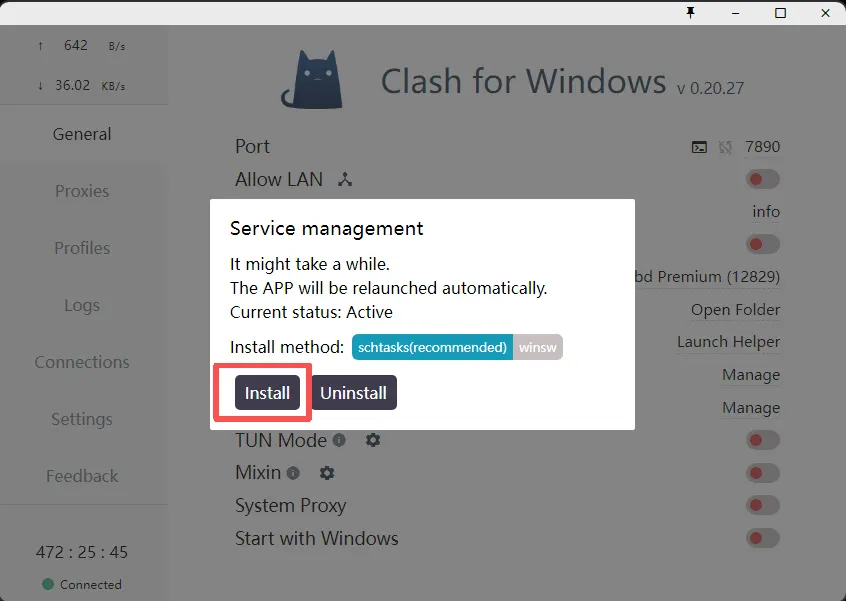
Task: Click the Mixin label
Action: pyautogui.click(x=258, y=473)
